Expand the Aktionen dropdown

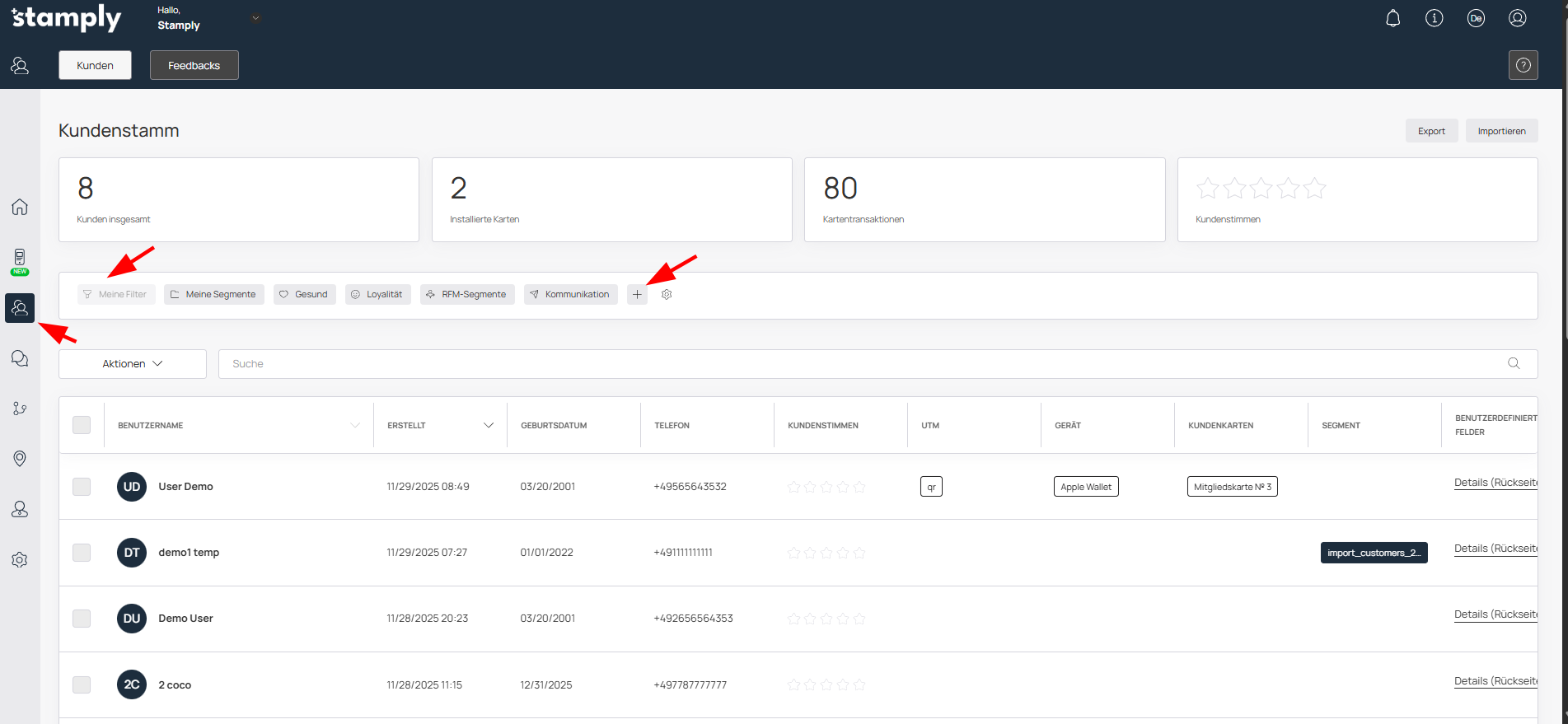pyautogui.click(x=133, y=364)
